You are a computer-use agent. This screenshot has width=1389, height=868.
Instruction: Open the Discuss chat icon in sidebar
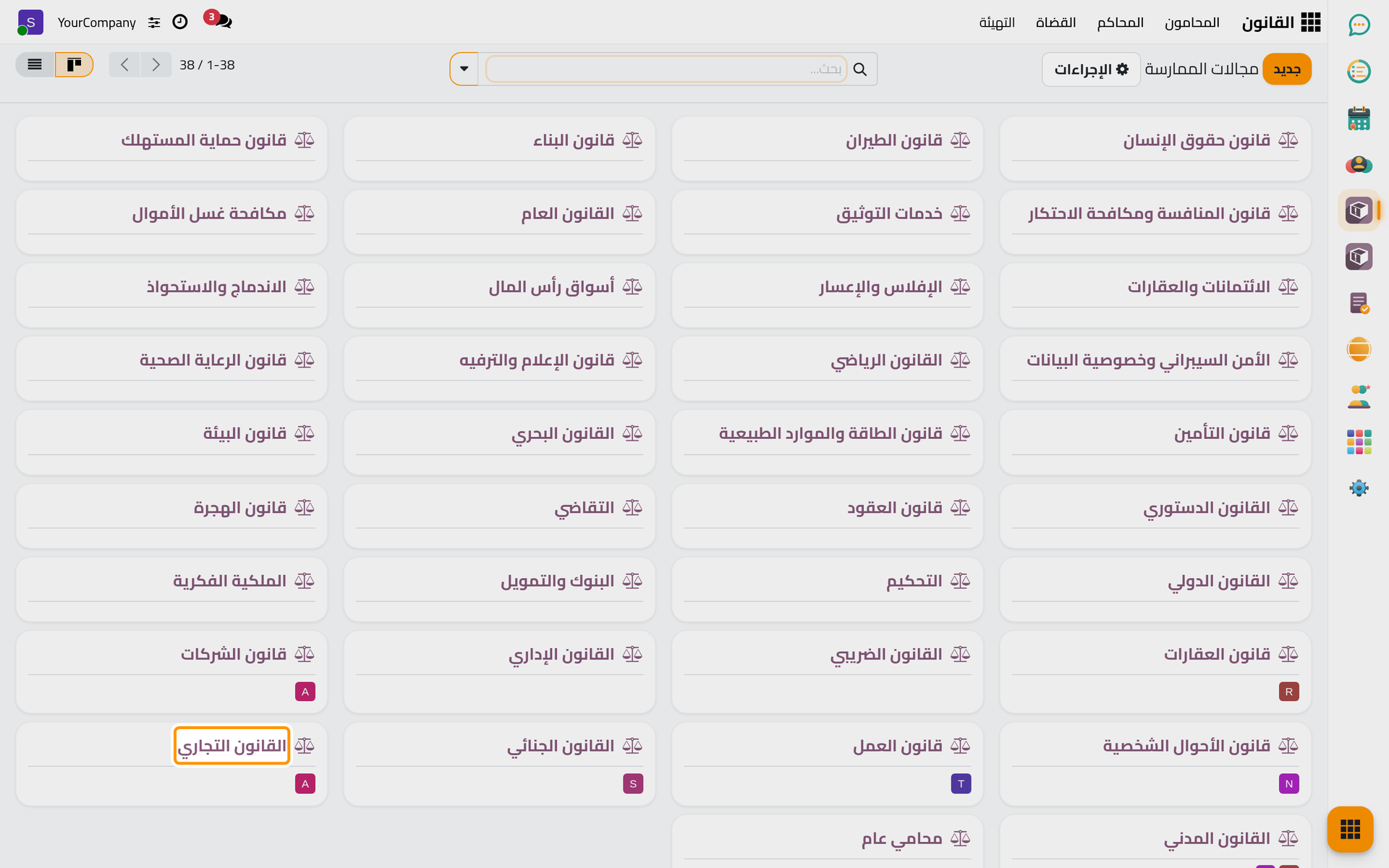pos(1359,25)
